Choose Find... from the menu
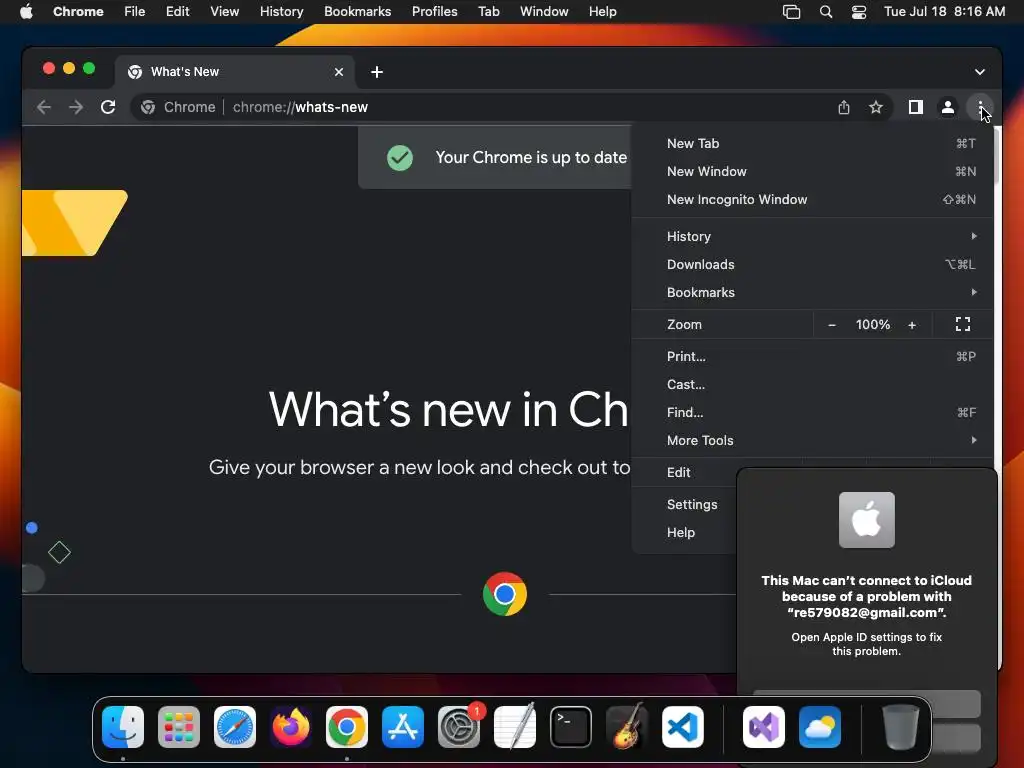The image size is (1024, 768). pyautogui.click(x=812, y=413)
